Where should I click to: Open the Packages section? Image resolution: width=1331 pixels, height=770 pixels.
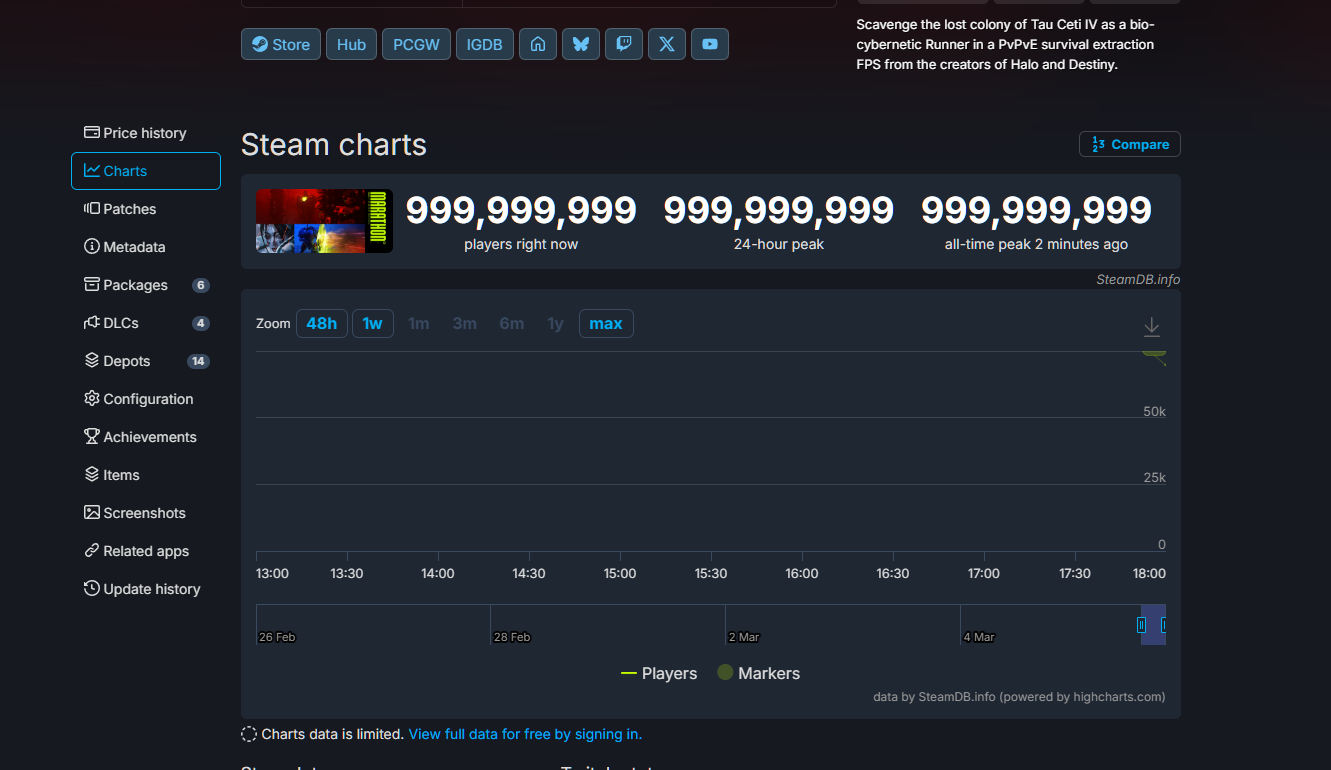click(x=146, y=285)
